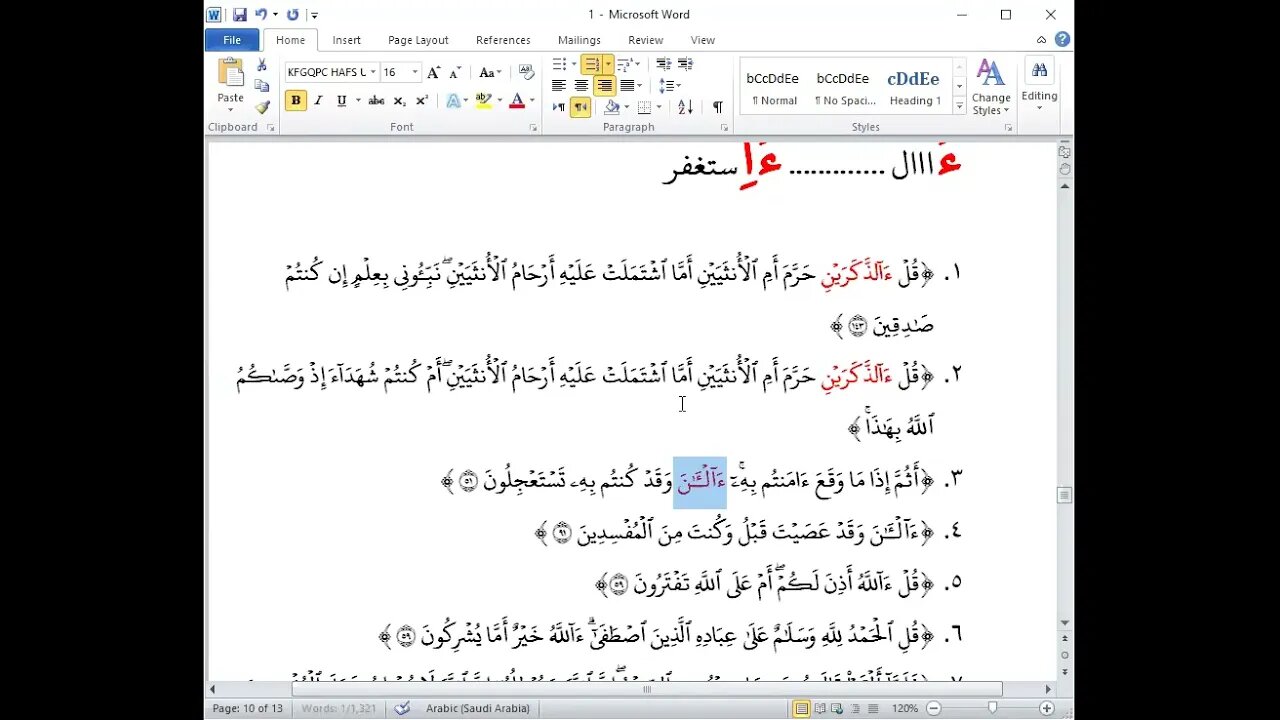Image resolution: width=1280 pixels, height=720 pixels.
Task: Open highlight color dropdown arrow
Action: pyautogui.click(x=500, y=100)
